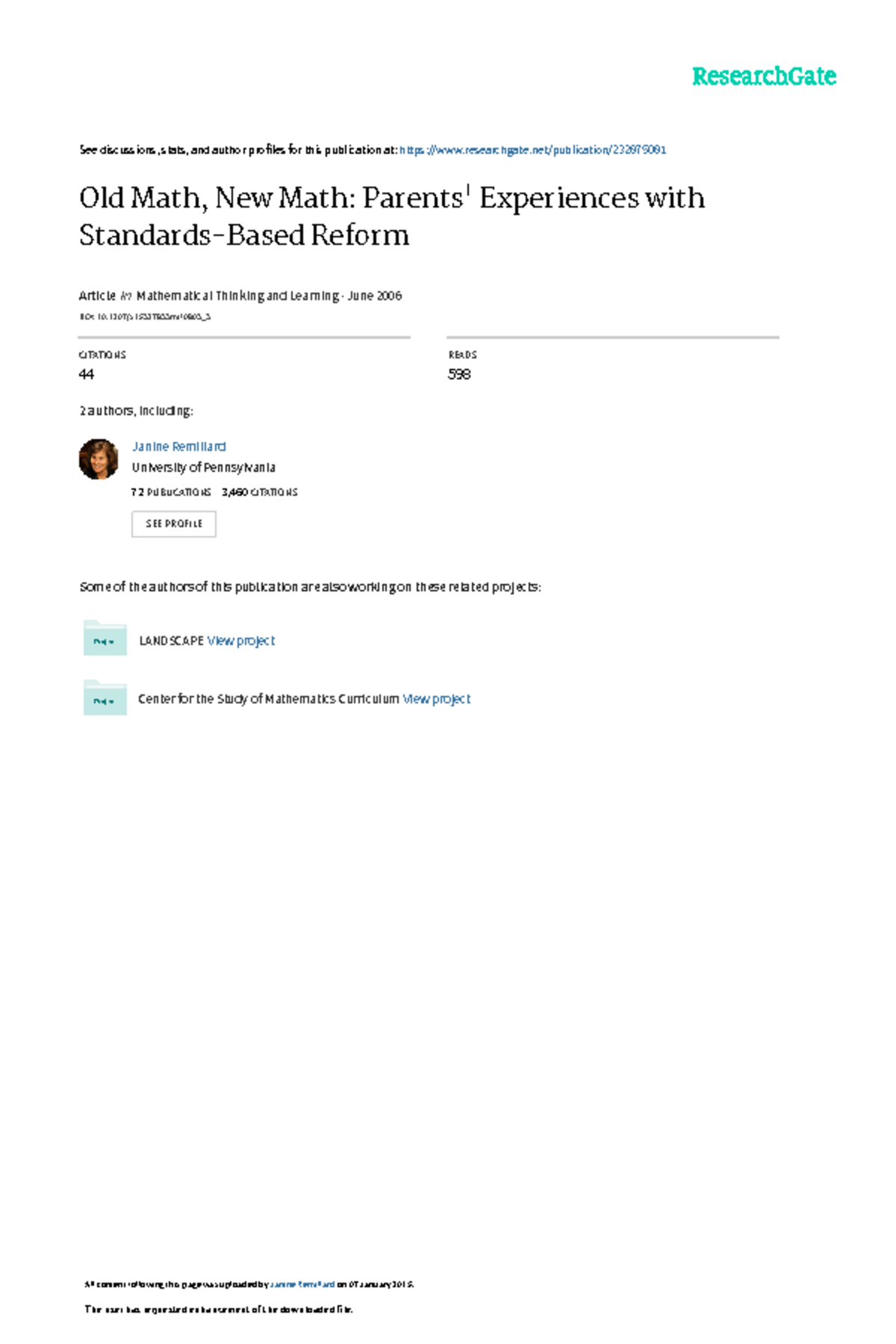Click the 2 authors, including label
This screenshot has height=1344, width=896.
[136, 411]
